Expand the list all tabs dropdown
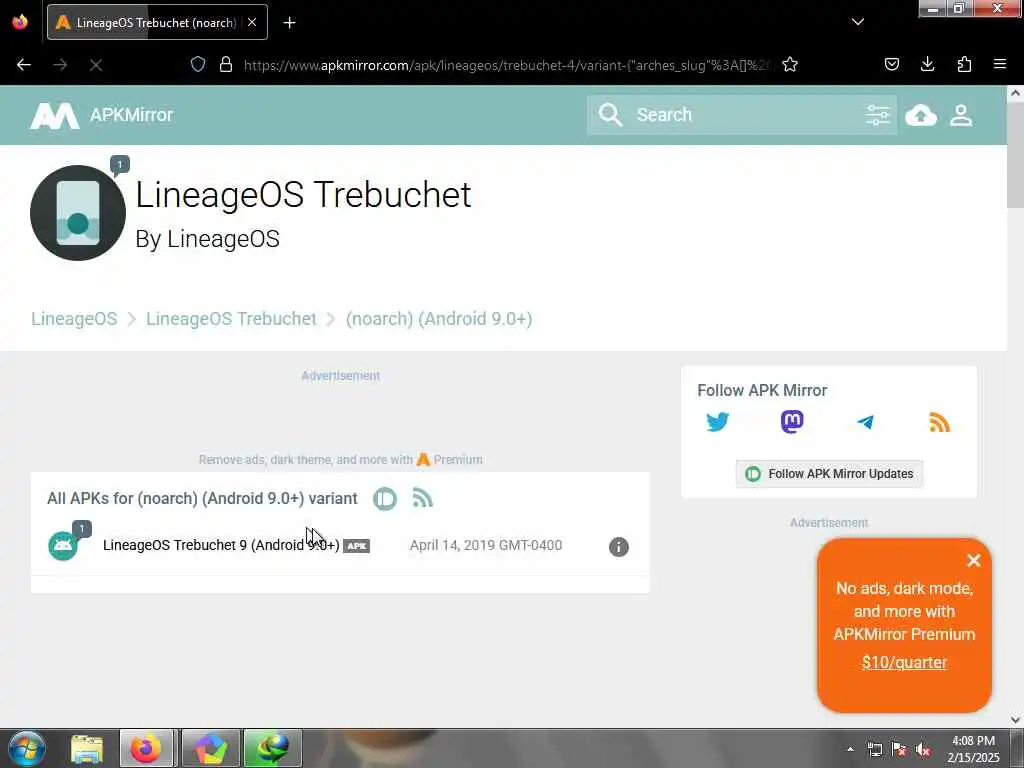Image resolution: width=1024 pixels, height=768 pixels. click(858, 22)
